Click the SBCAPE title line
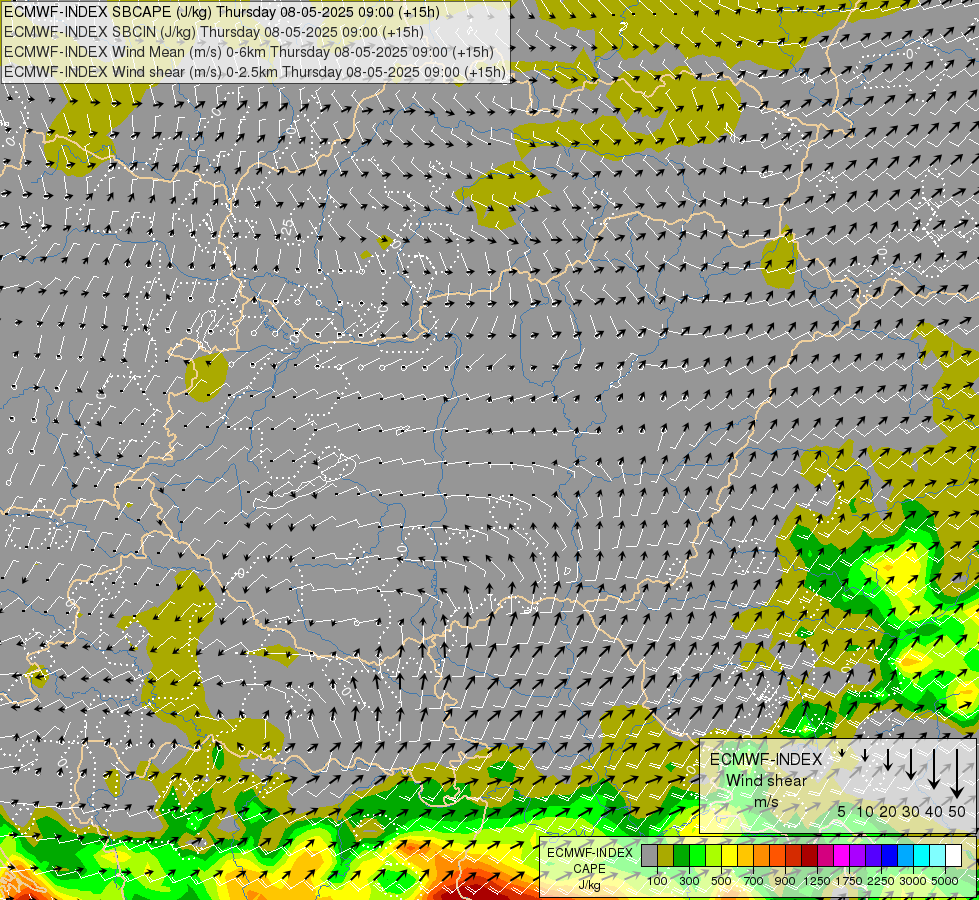 pyautogui.click(x=222, y=12)
